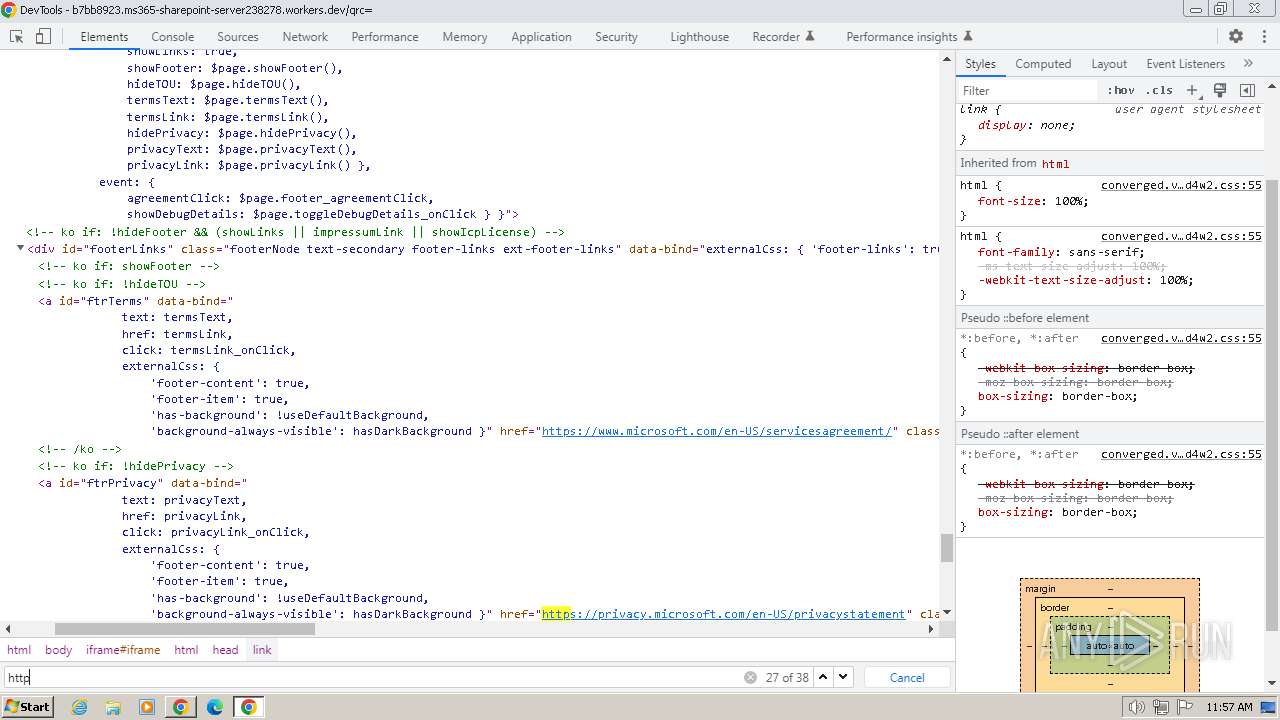Screen dimensions: 1280x720
Task: Click the '27 of 38' search result count
Action: 787,677
